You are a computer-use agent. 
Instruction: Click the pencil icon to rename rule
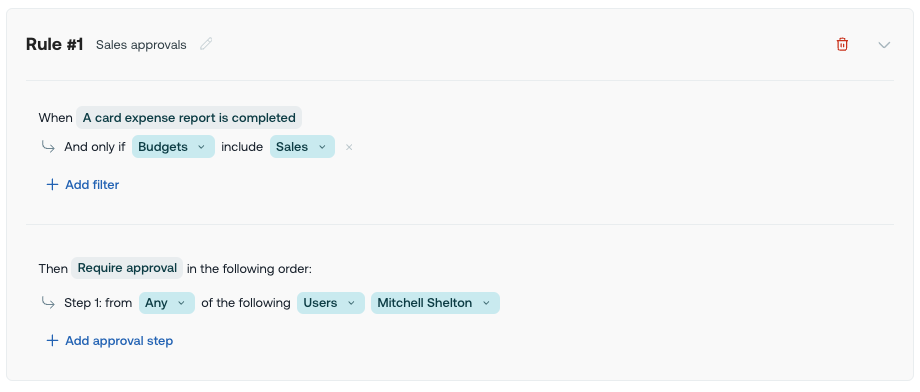point(206,44)
